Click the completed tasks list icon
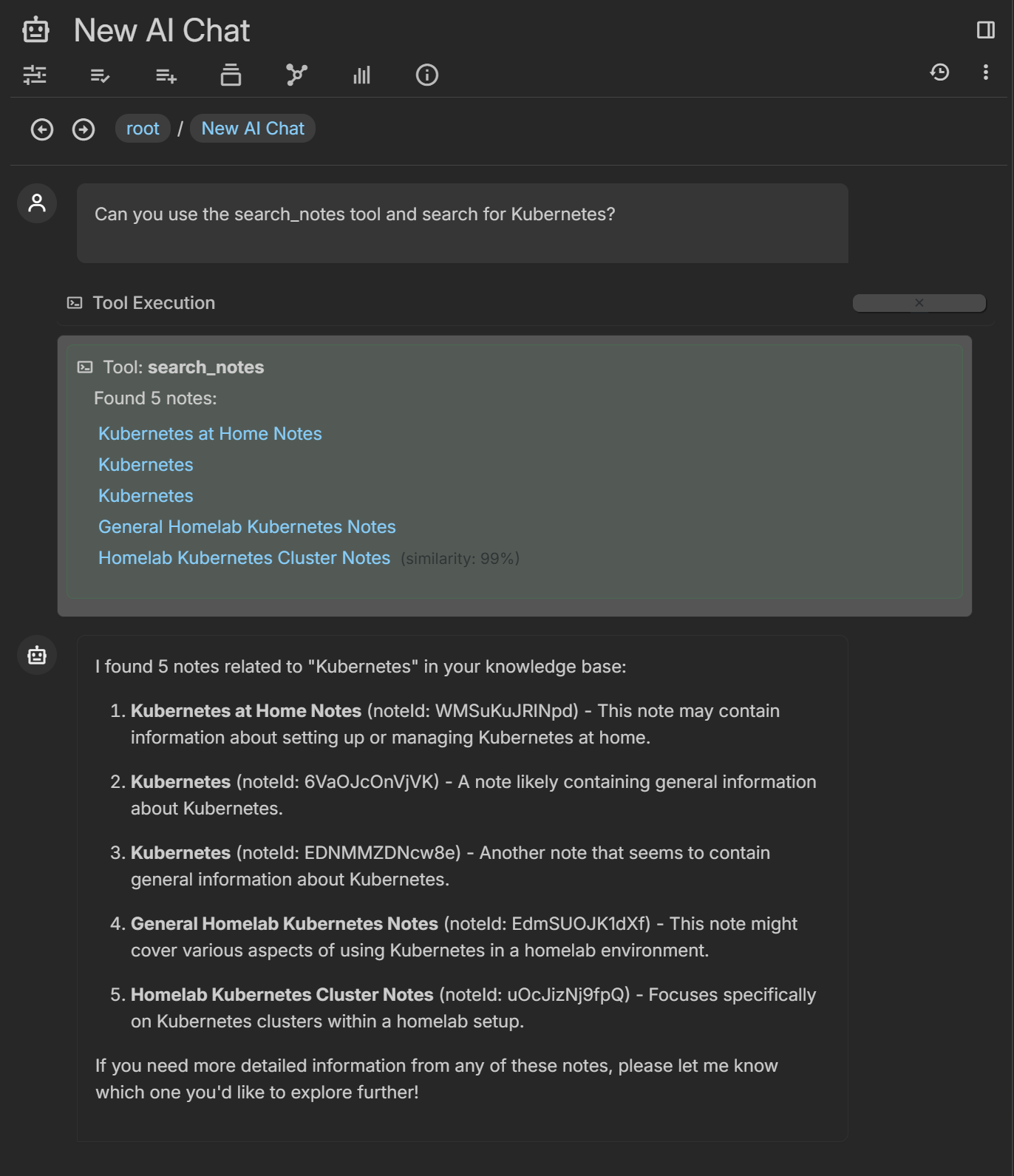1014x1176 pixels. (100, 75)
